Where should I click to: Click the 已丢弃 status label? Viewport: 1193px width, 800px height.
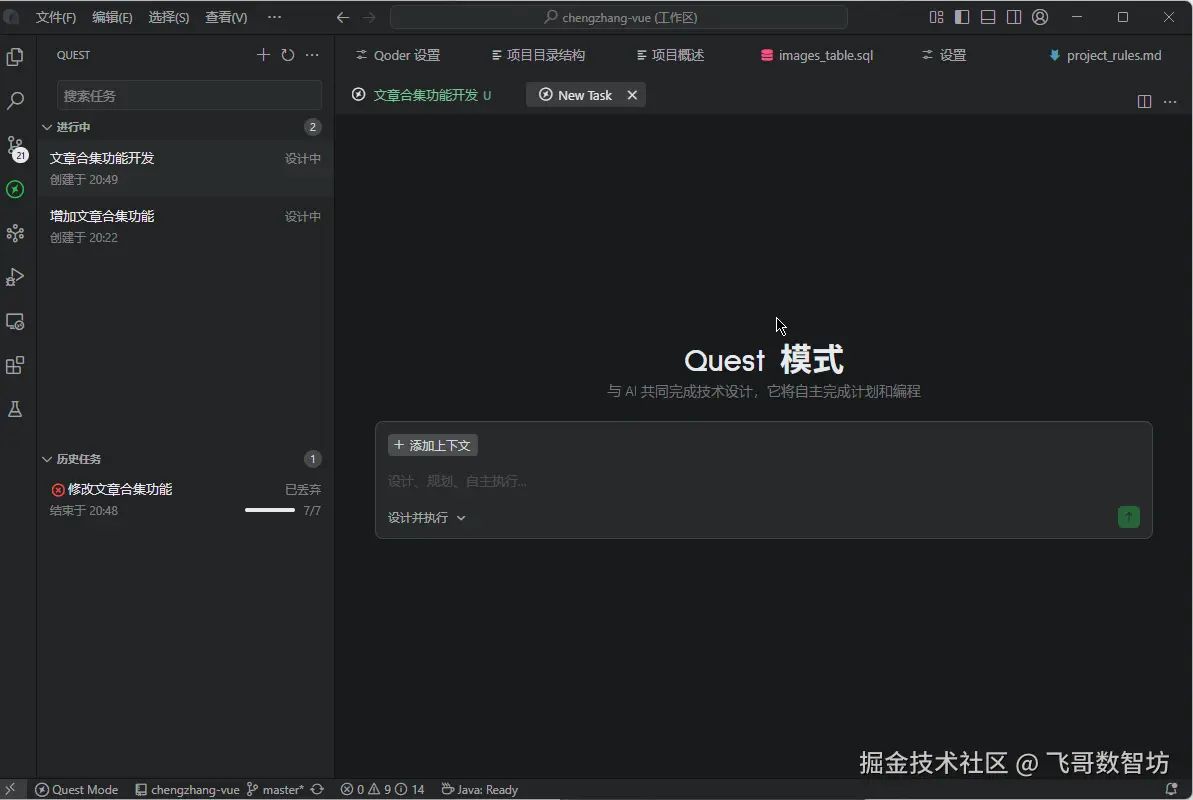pos(303,489)
